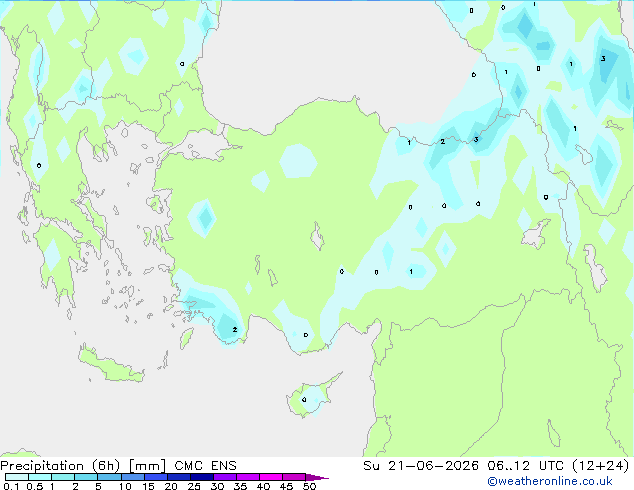The height and width of the screenshot is (490, 634).
Task: Click legend value label '35'
Action: (x=240, y=486)
